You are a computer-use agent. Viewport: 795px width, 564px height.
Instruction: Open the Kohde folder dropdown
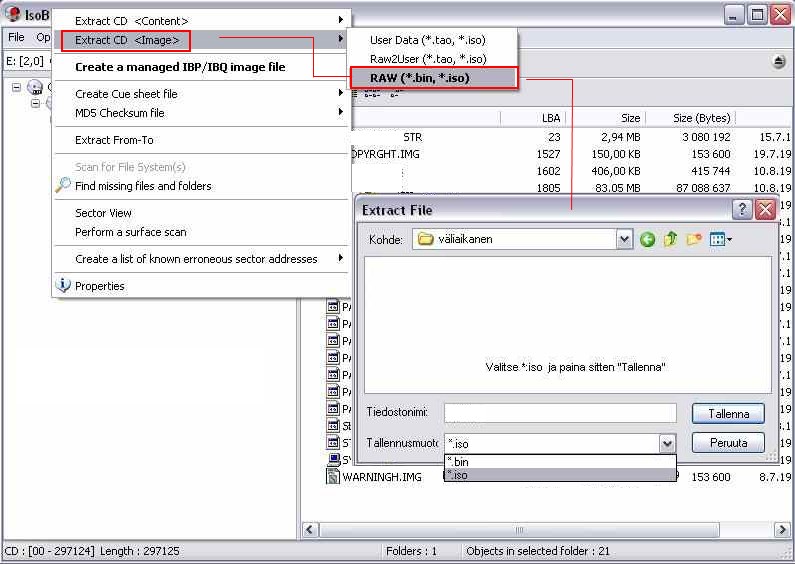[624, 239]
